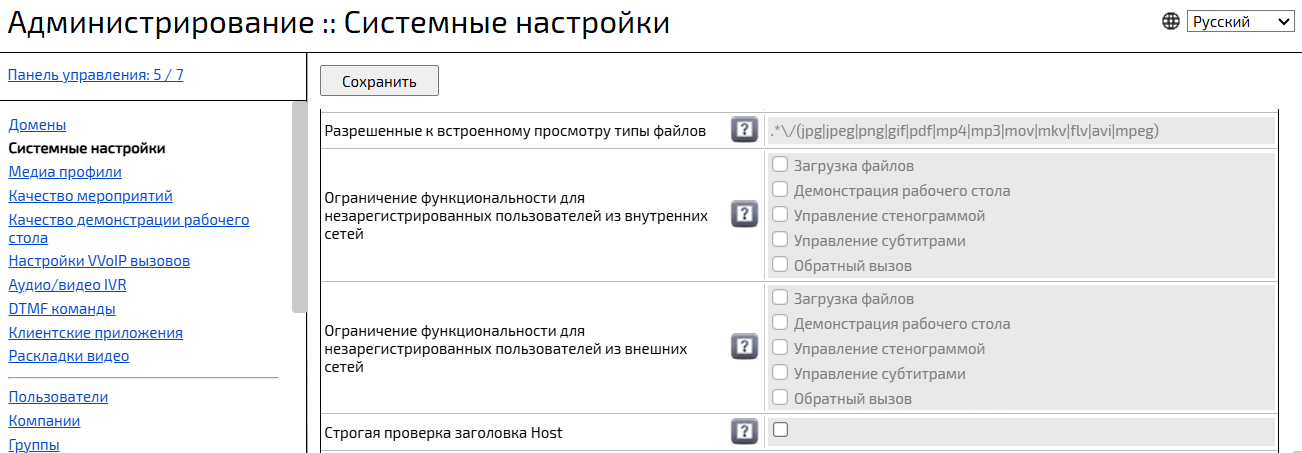Open the Русский language dropdown

pyautogui.click(x=1239, y=21)
